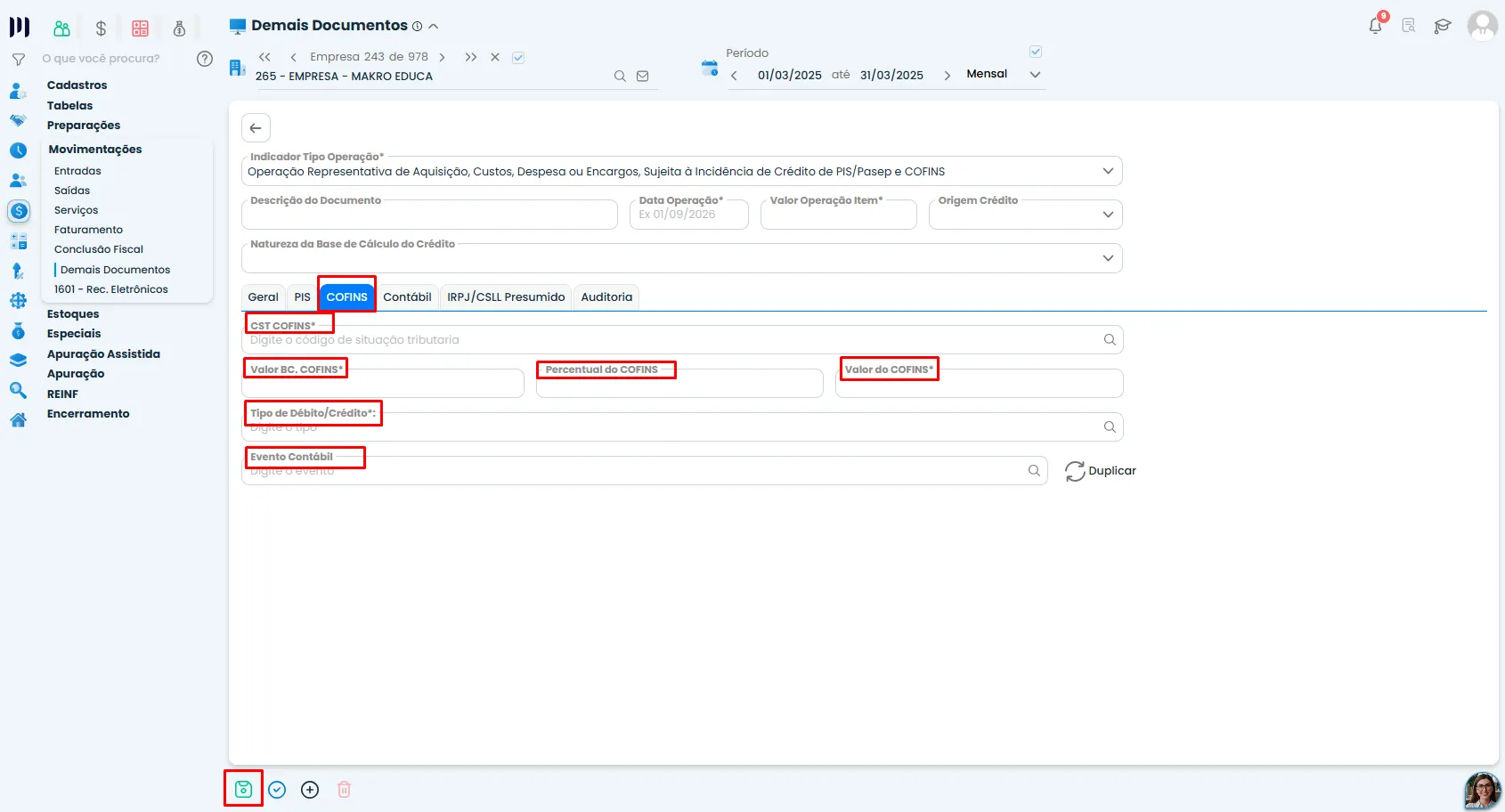Viewport: 1505px width, 812px height.
Task: Open Natureza da Base de Cálculo dropdown
Action: (1108, 258)
